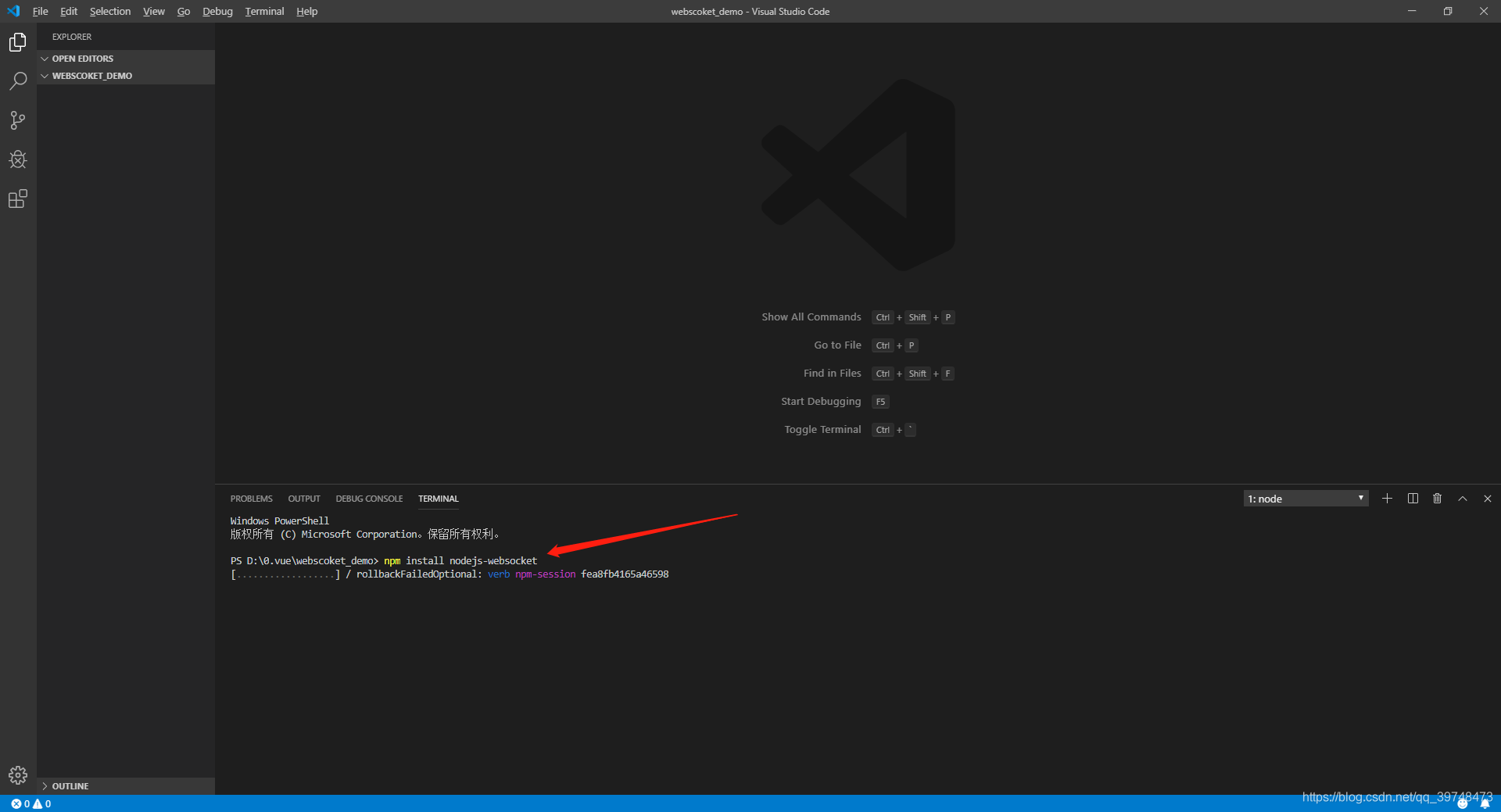Restore down the VS Code window
This screenshot has width=1501, height=812.
[x=1448, y=11]
